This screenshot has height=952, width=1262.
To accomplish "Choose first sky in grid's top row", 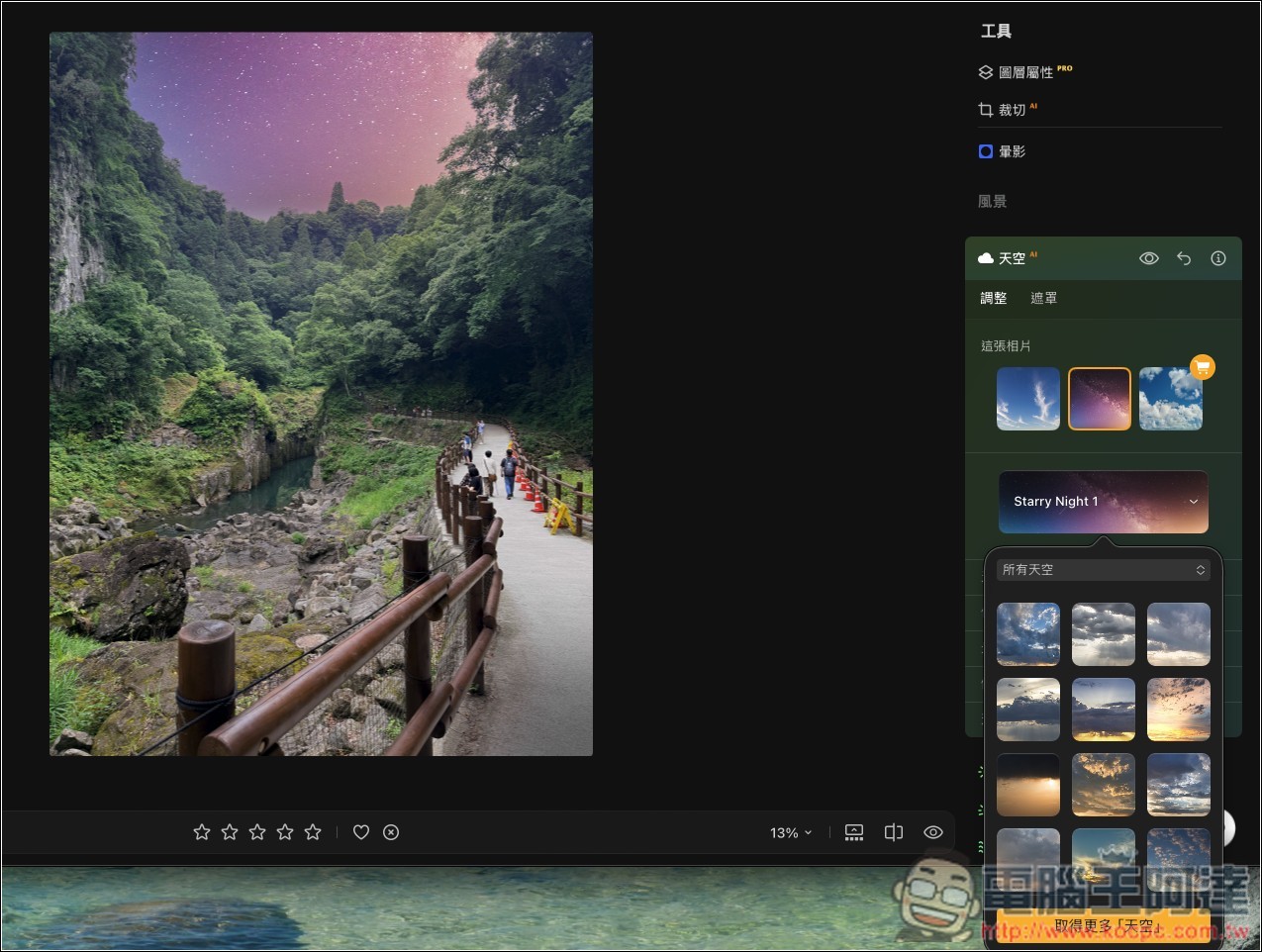I will pyautogui.click(x=1028, y=634).
